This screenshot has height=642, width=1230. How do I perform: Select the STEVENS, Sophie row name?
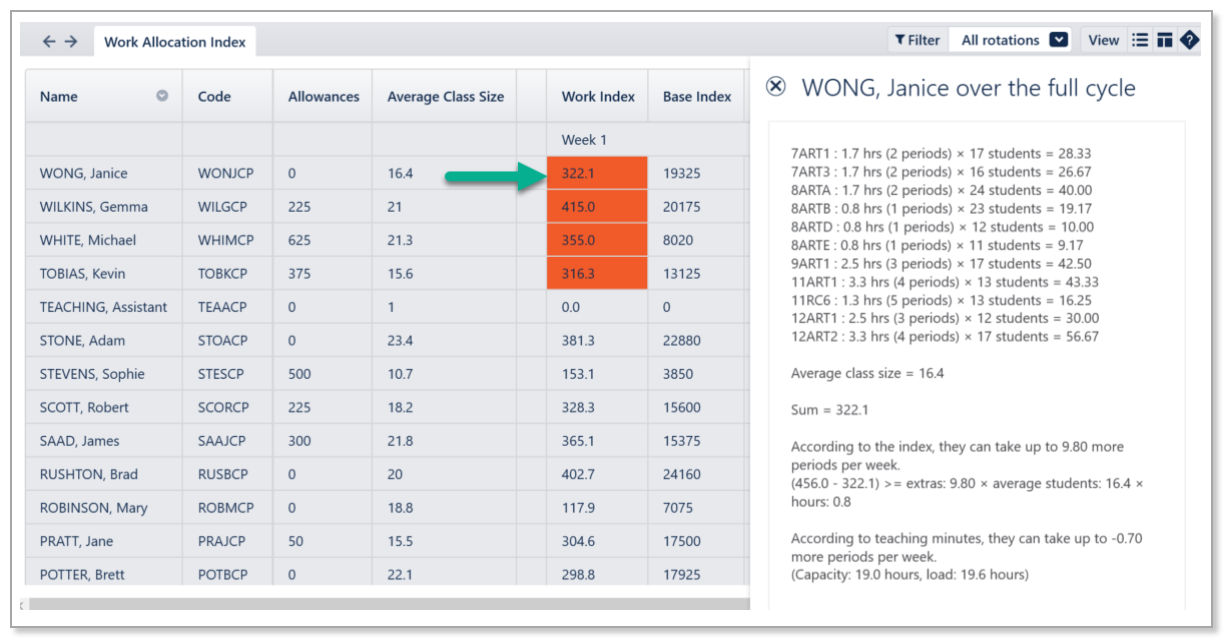pos(92,374)
